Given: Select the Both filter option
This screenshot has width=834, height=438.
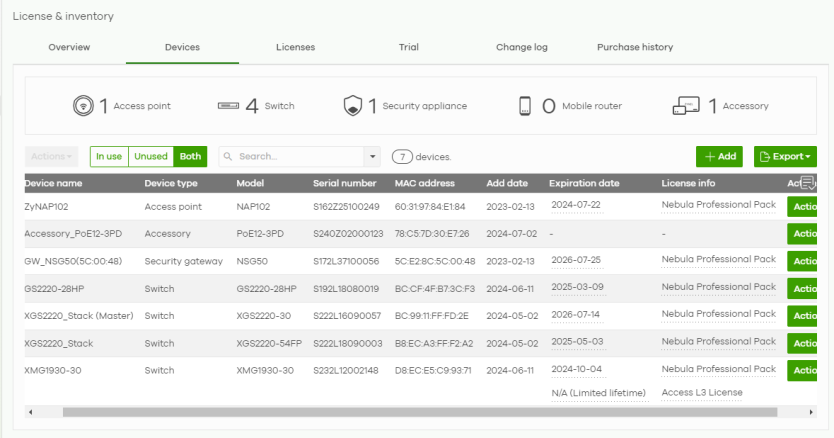Looking at the screenshot, I should [189, 157].
